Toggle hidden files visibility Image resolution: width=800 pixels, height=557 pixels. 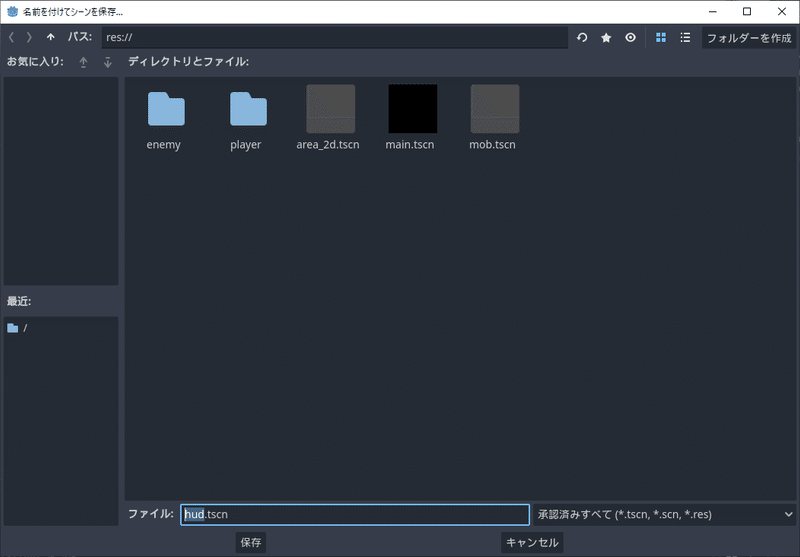tap(631, 37)
